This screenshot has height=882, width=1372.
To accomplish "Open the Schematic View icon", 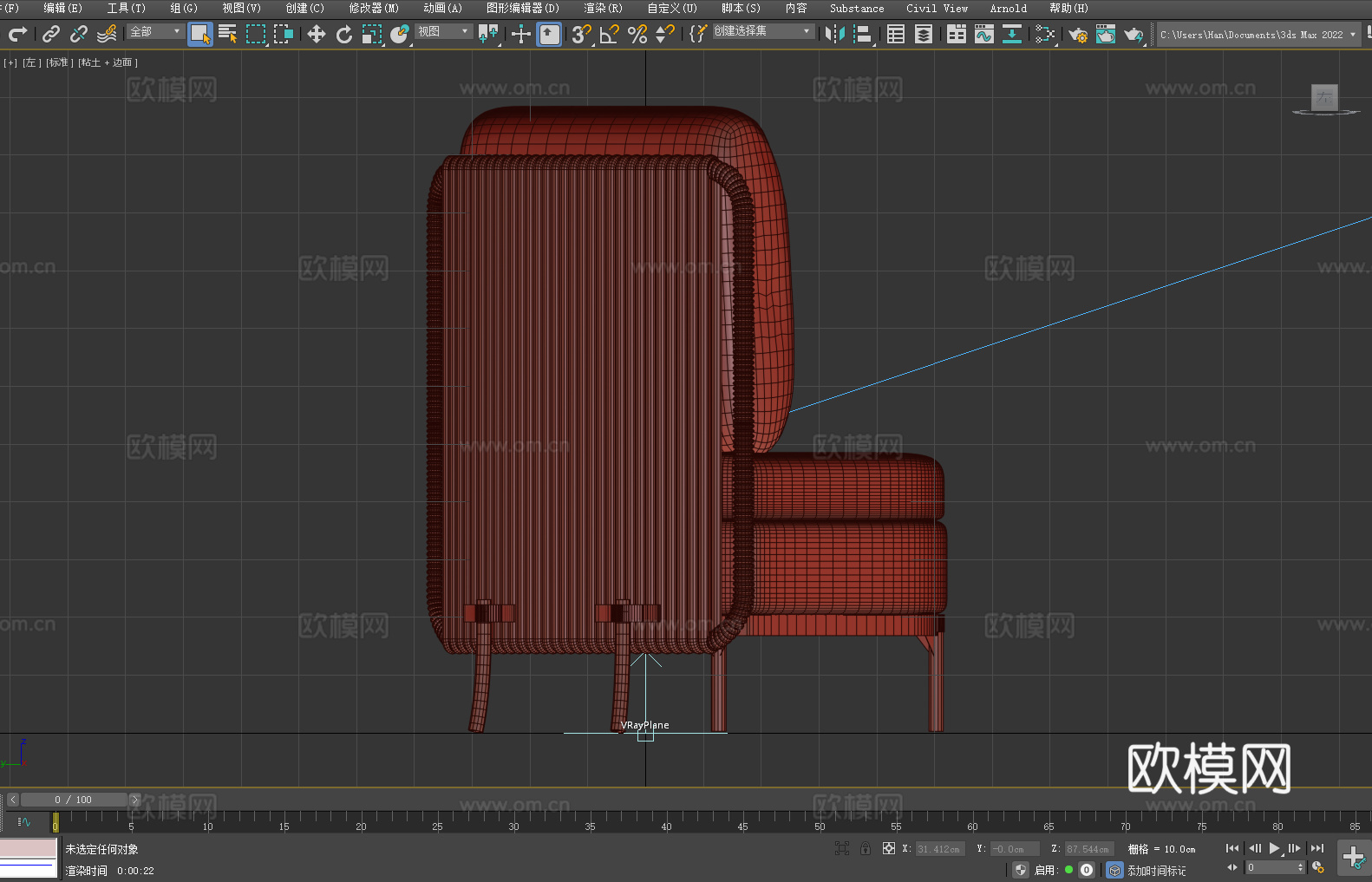I will 1045,34.
